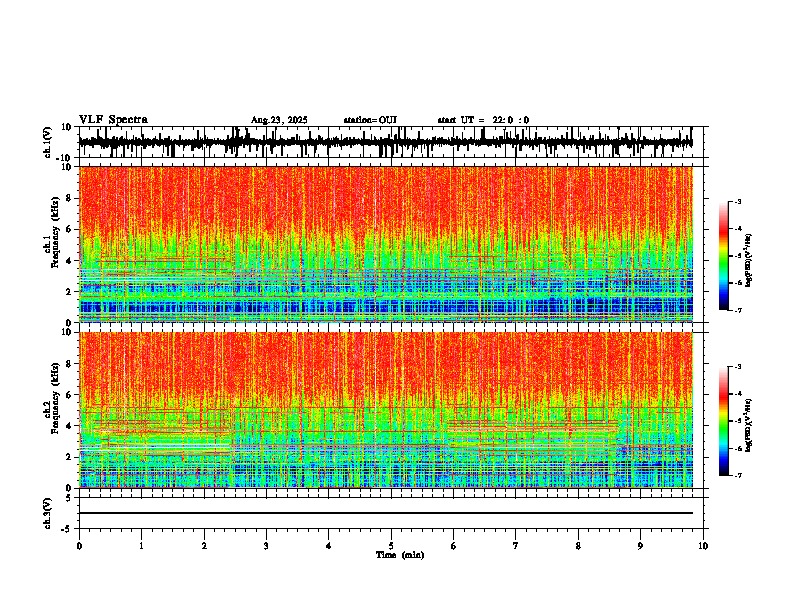Click the ch.1 color scale bar
Screen dimensions: 792x612
724,256
